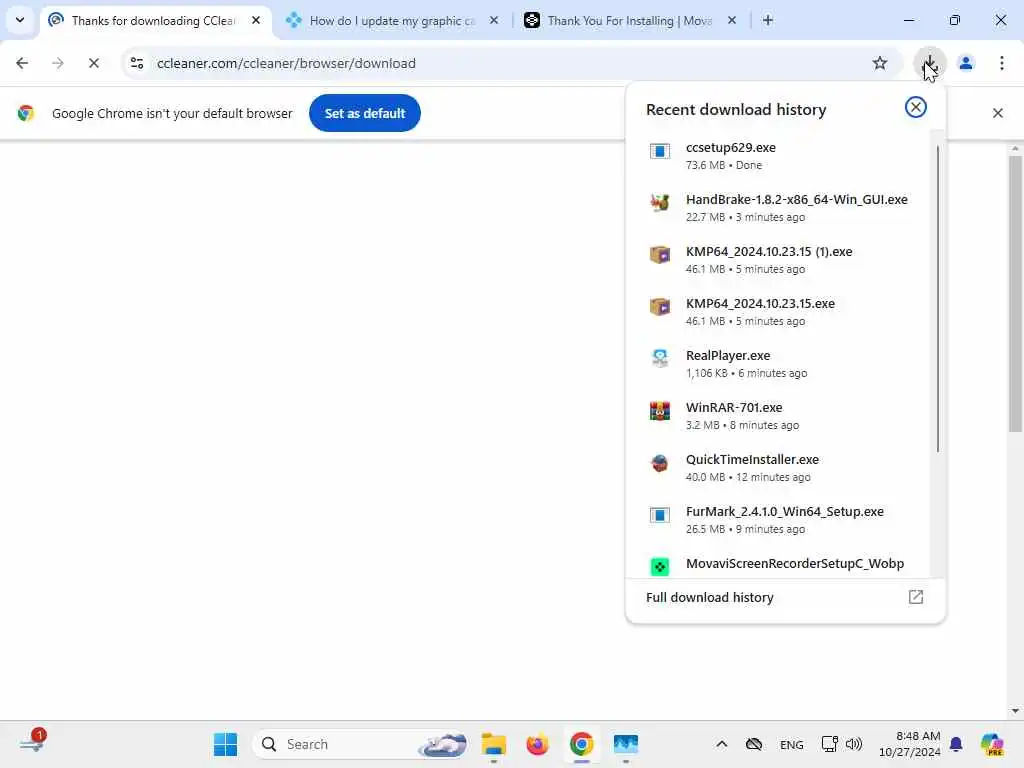Viewport: 1024px width, 768px height.
Task: Close the Movavi installing tab
Action: [732, 20]
